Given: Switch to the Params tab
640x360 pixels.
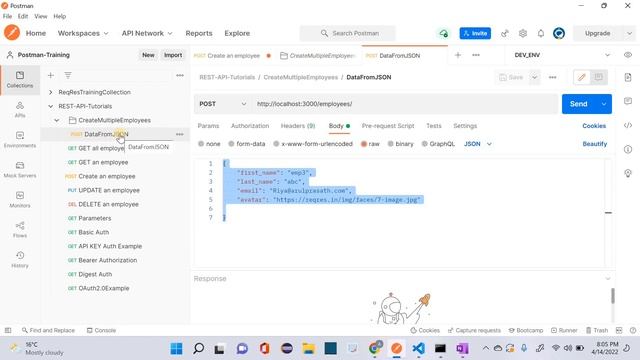Looking at the screenshot, I should [x=208, y=126].
